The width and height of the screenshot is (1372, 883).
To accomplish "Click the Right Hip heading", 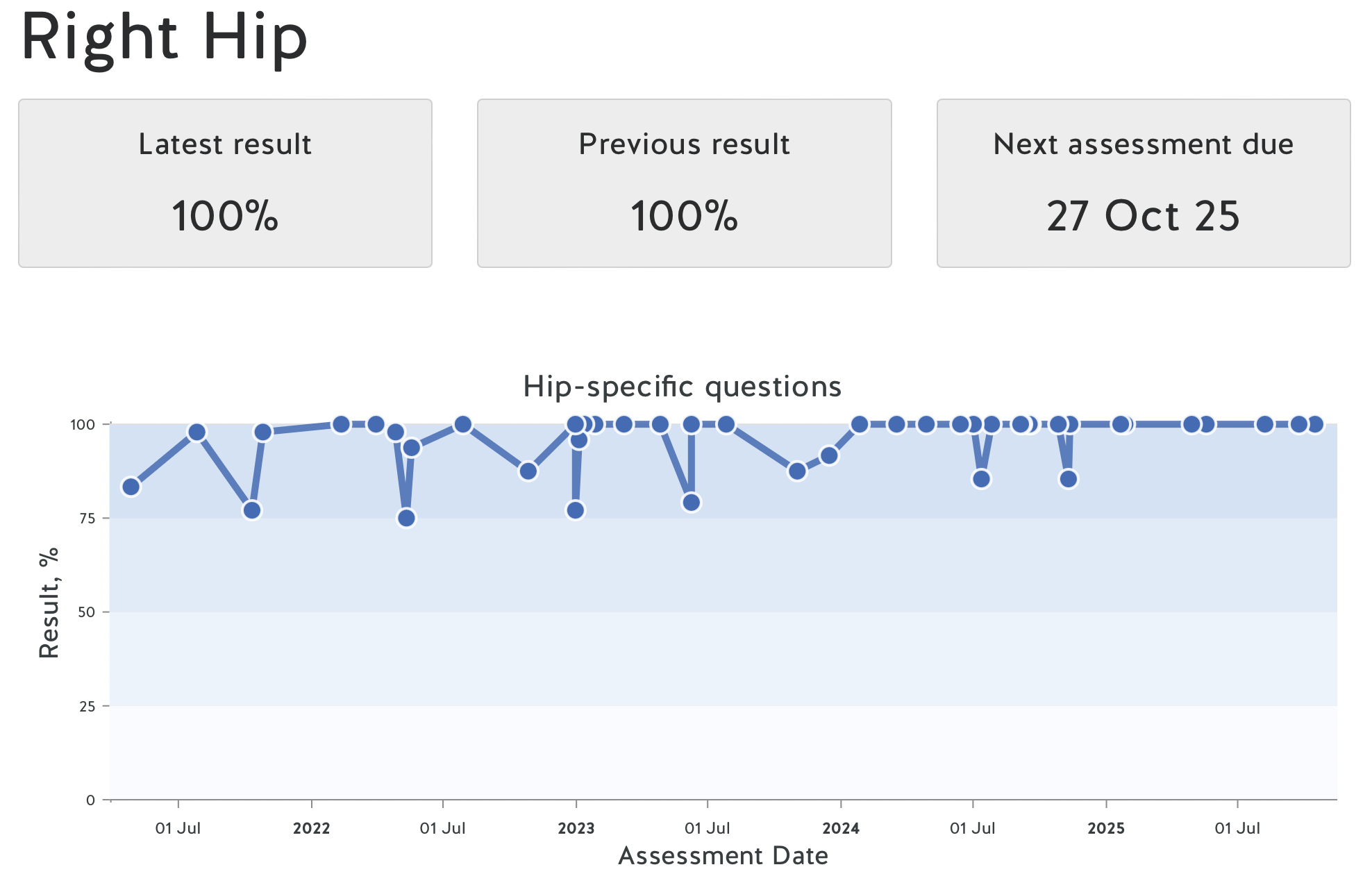I will click(165, 37).
